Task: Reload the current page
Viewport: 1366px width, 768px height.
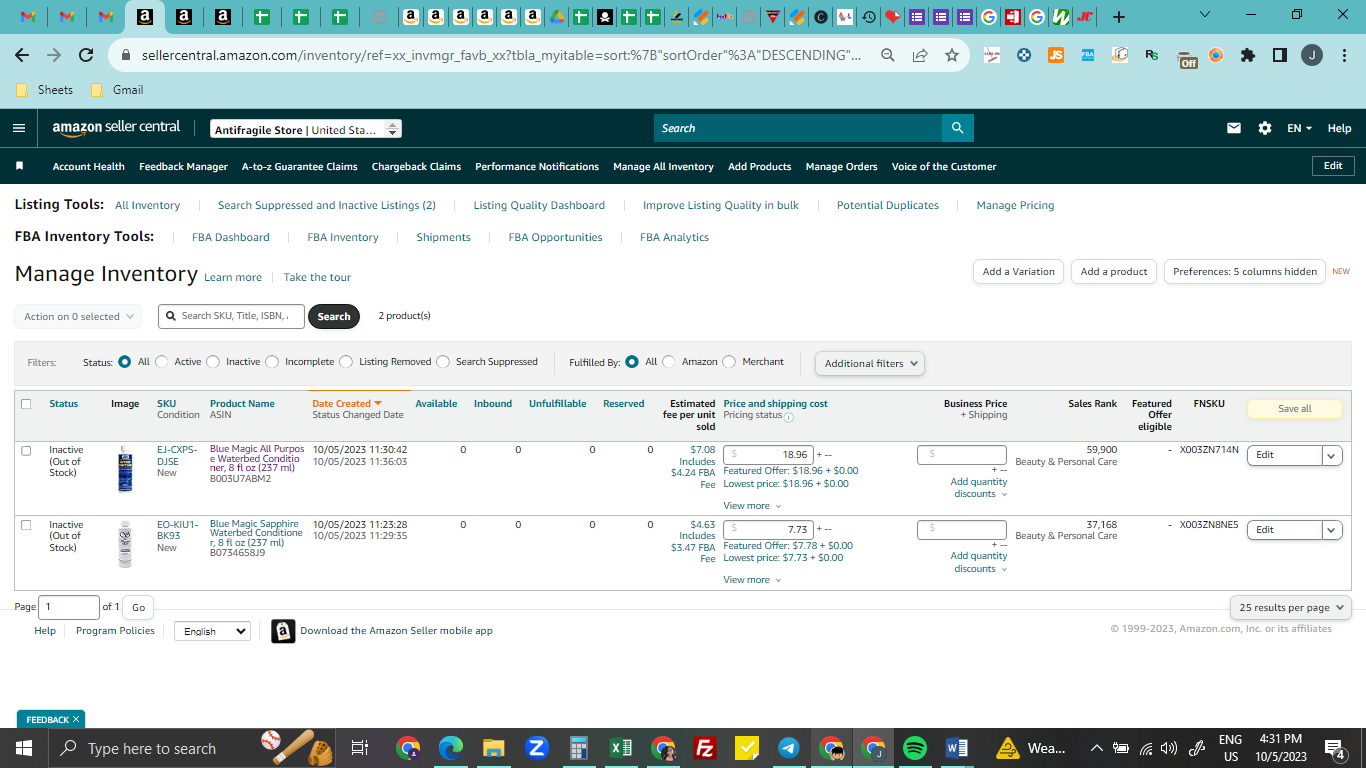Action: tap(86, 55)
